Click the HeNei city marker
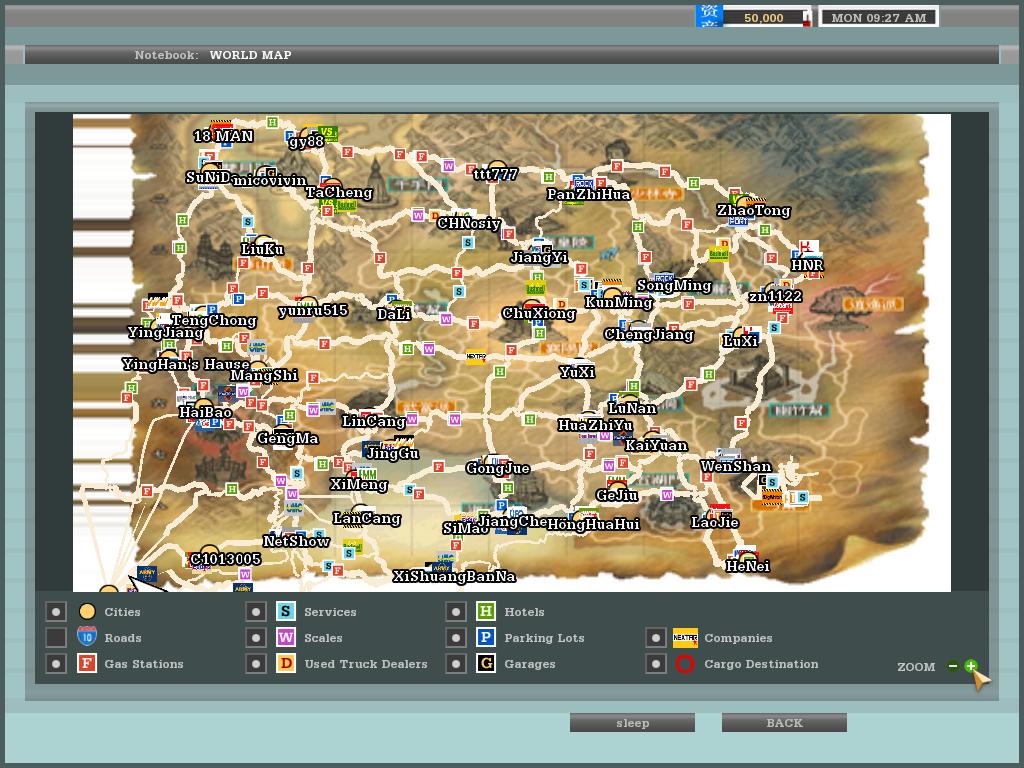 [x=747, y=556]
